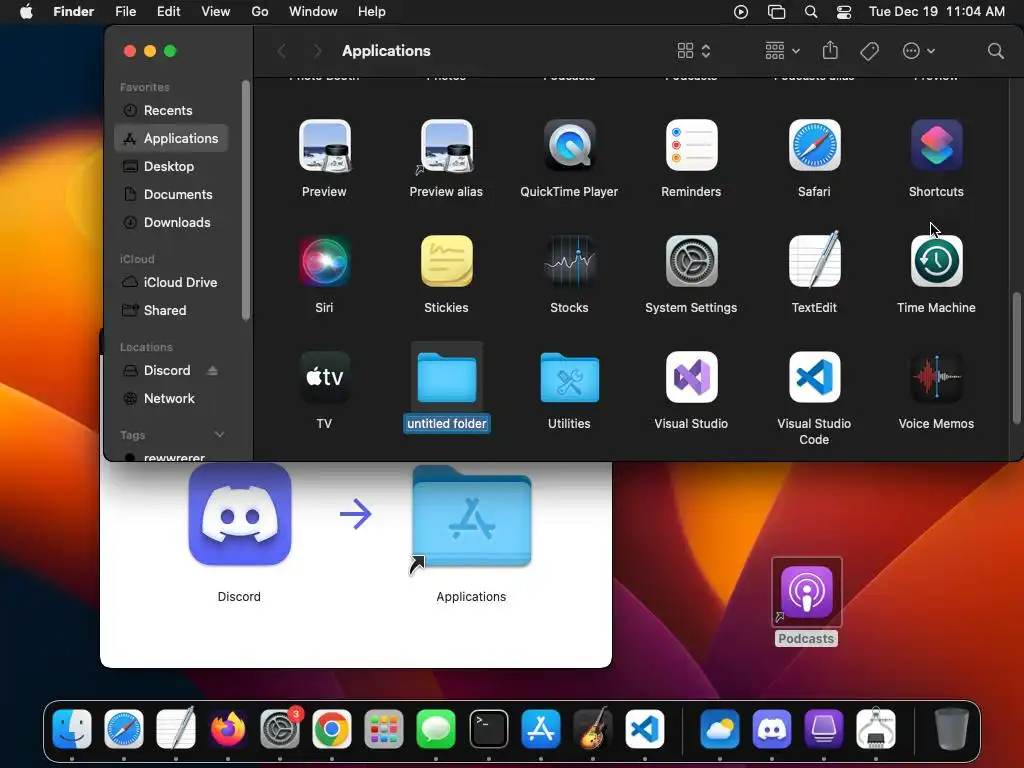Open the File menu
The image size is (1024, 768).
point(125,12)
